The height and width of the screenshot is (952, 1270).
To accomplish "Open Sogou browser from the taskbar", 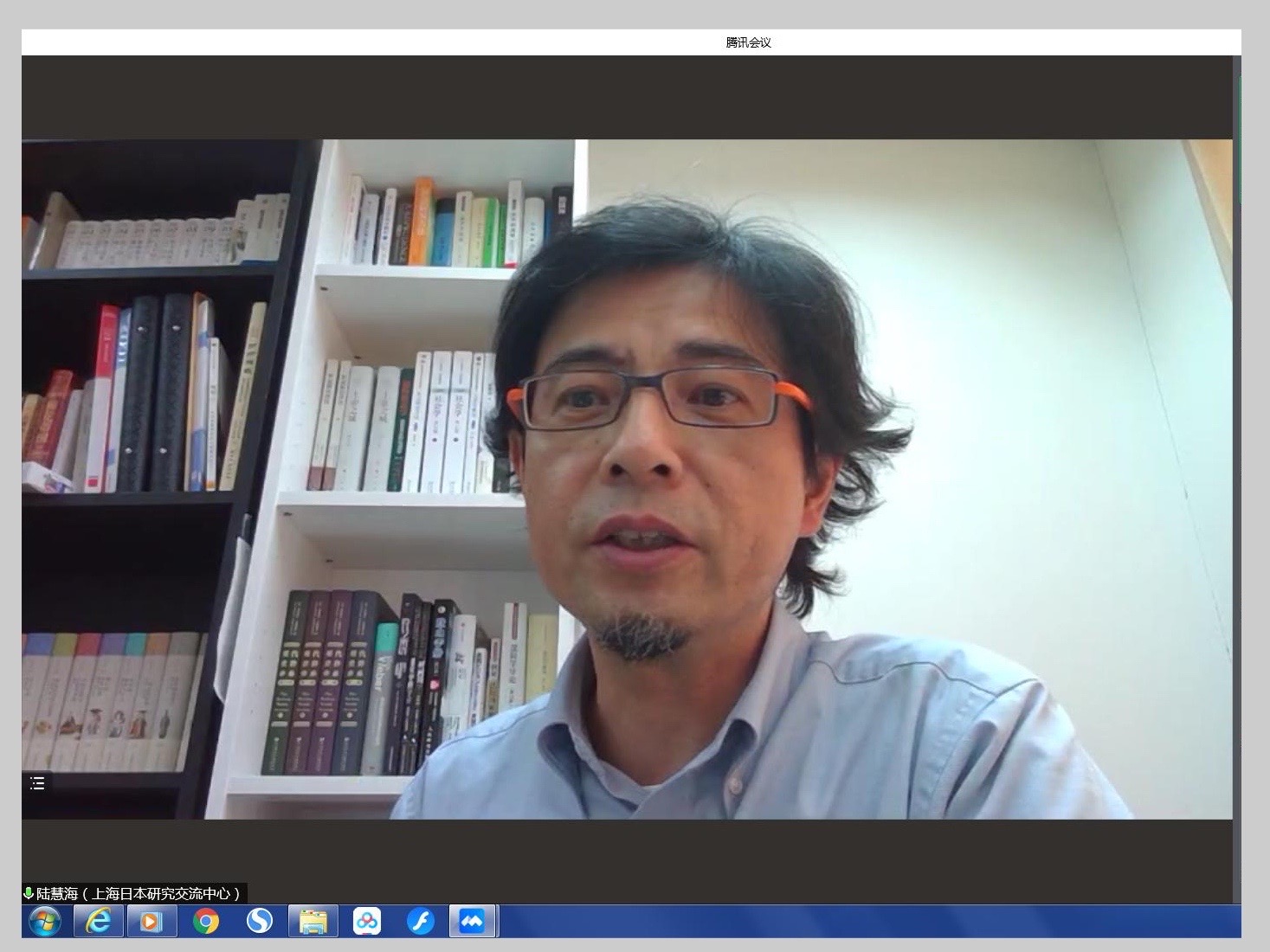I will point(259,922).
